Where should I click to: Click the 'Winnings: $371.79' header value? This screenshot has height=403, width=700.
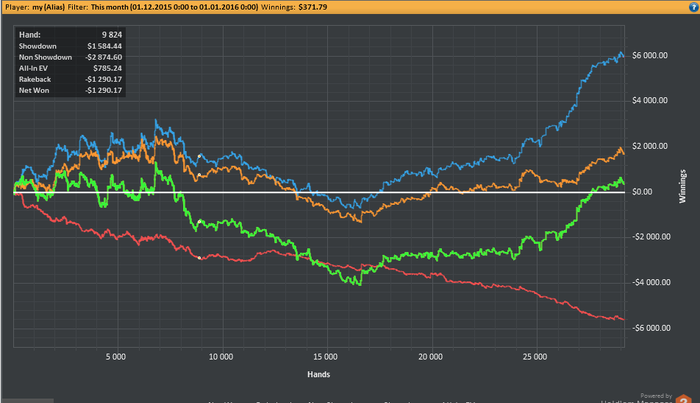tap(294, 7)
